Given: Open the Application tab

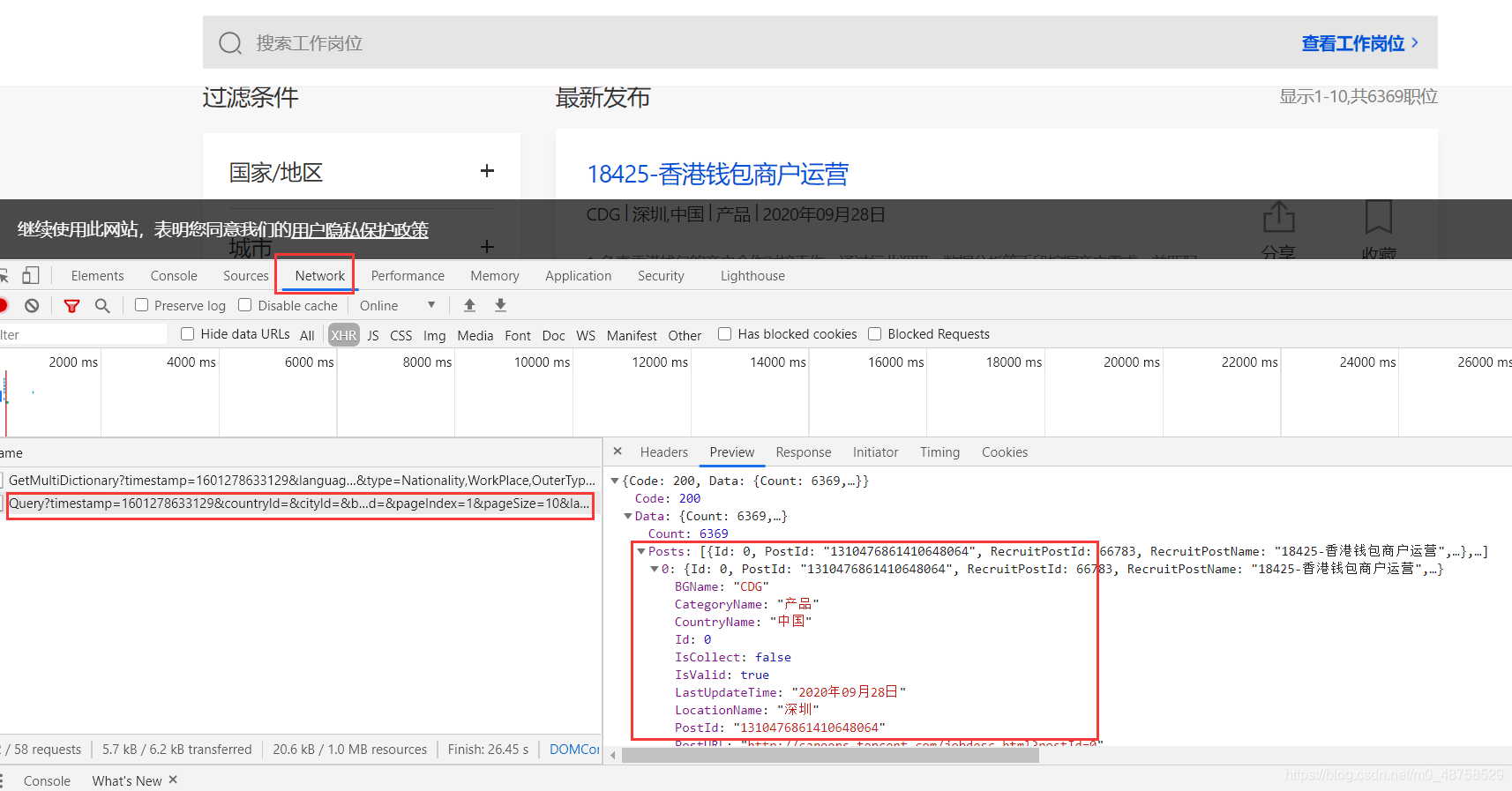Looking at the screenshot, I should (x=578, y=275).
